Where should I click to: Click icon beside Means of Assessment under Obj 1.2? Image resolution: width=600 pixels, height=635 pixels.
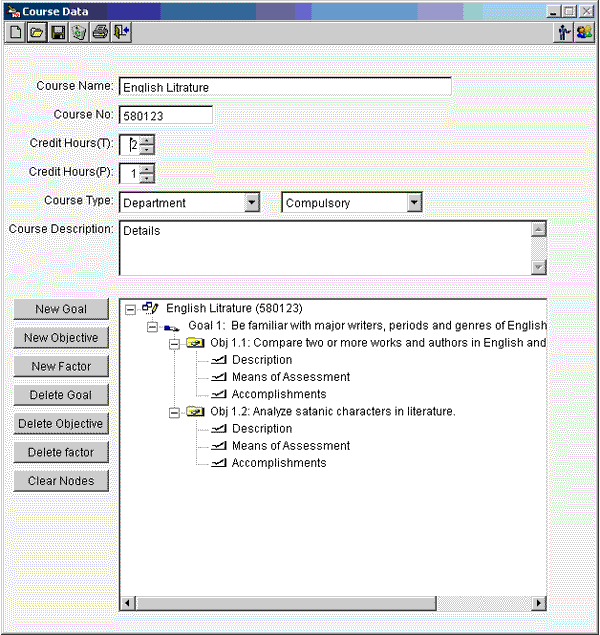(x=219, y=446)
